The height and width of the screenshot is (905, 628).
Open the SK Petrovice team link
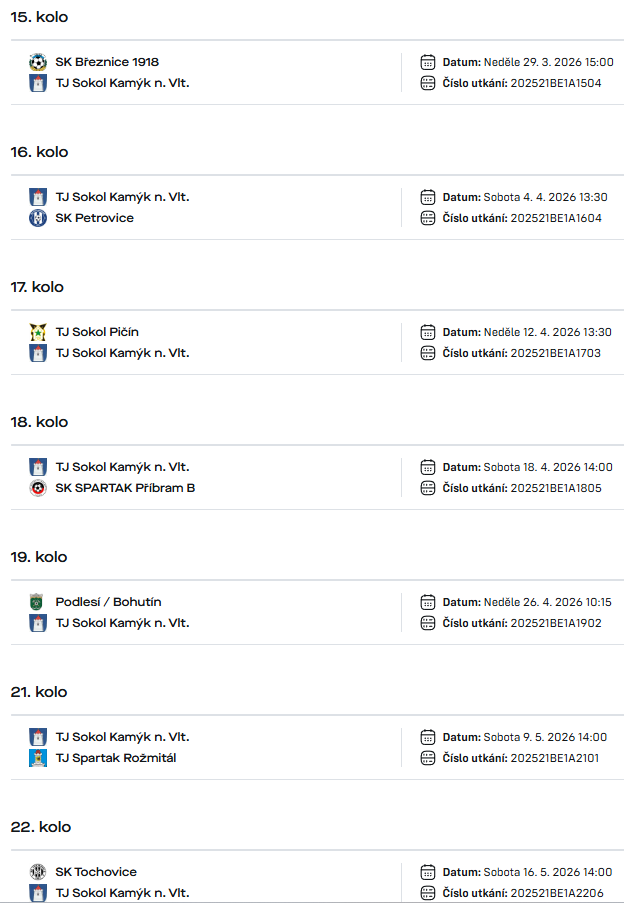pyautogui.click(x=94, y=218)
